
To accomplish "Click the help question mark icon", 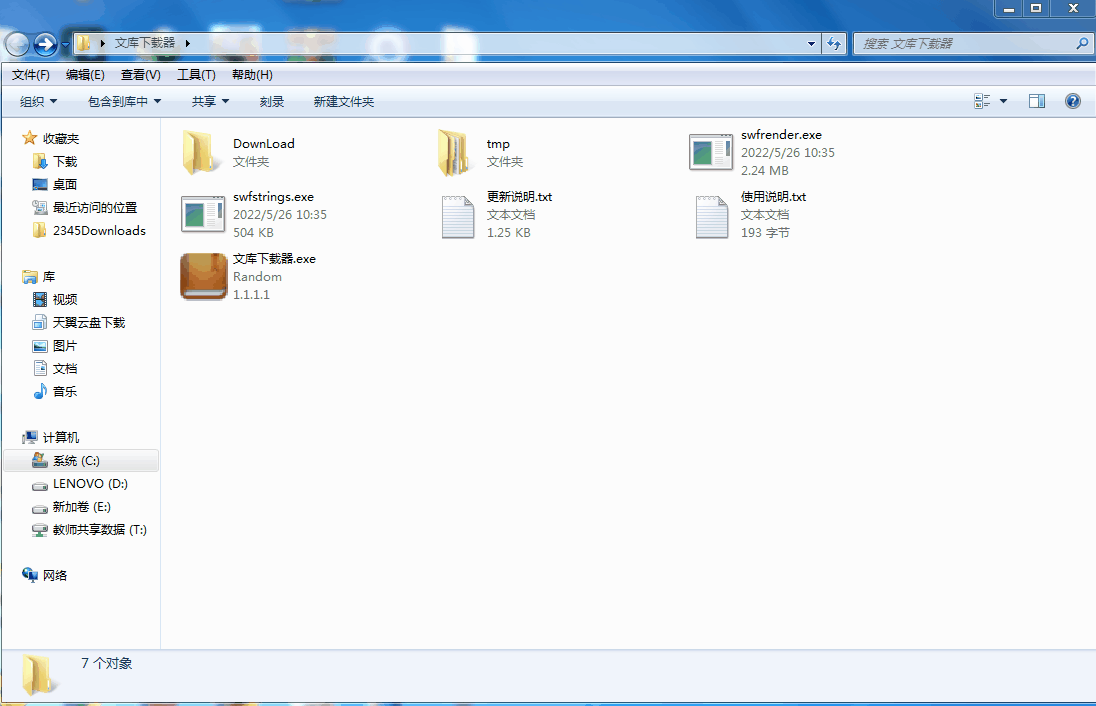I will tap(1073, 101).
